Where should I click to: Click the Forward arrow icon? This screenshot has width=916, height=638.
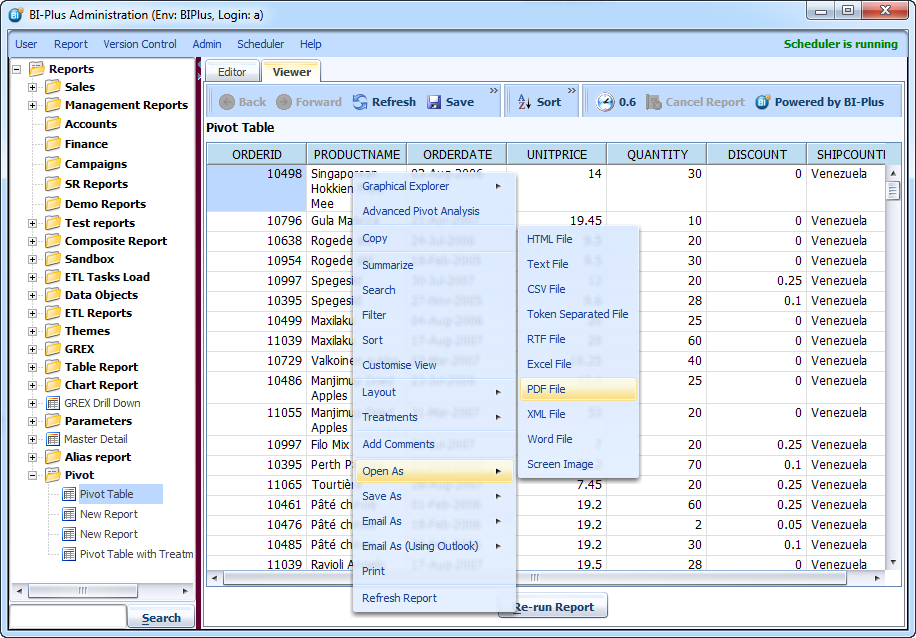[x=284, y=102]
